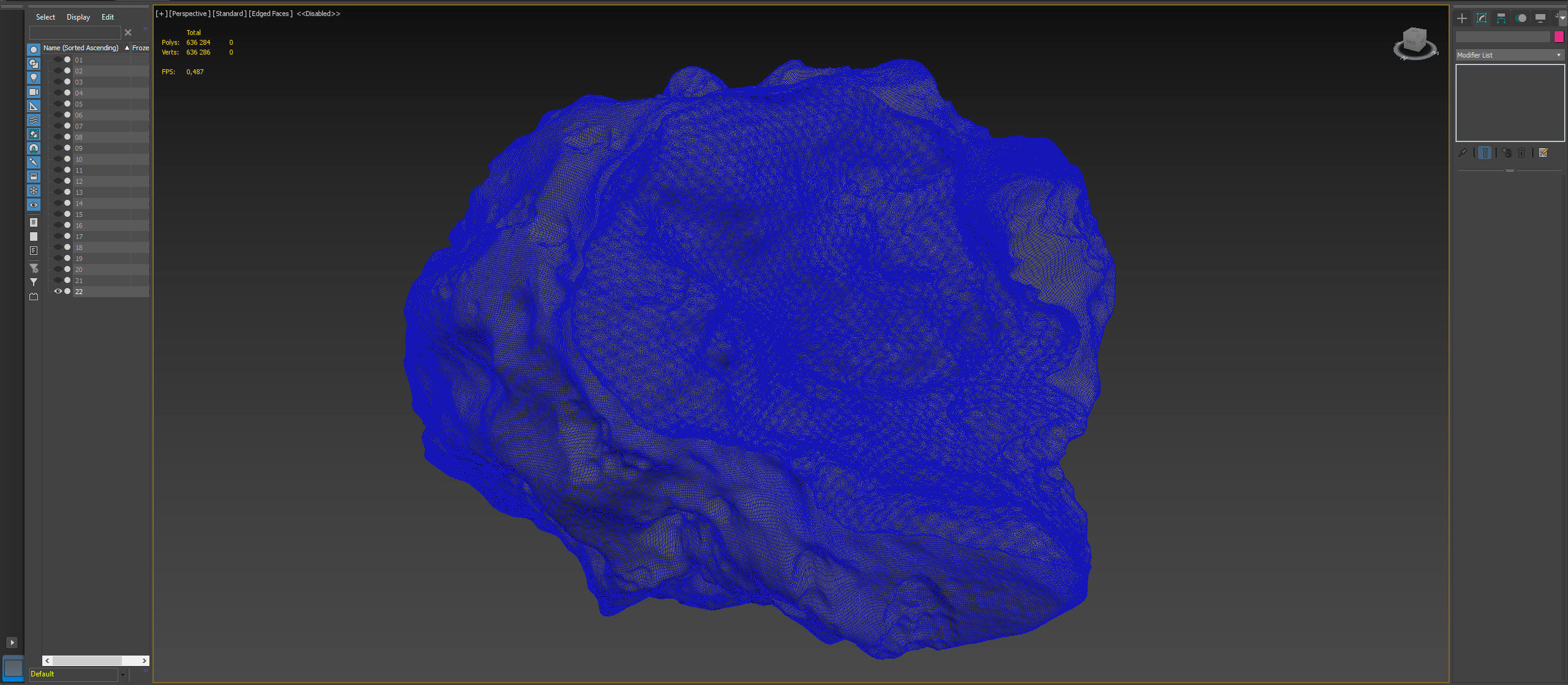Clear the Scene Explorer search field (X)
Viewport: 1568px width, 685px height.
click(x=128, y=32)
